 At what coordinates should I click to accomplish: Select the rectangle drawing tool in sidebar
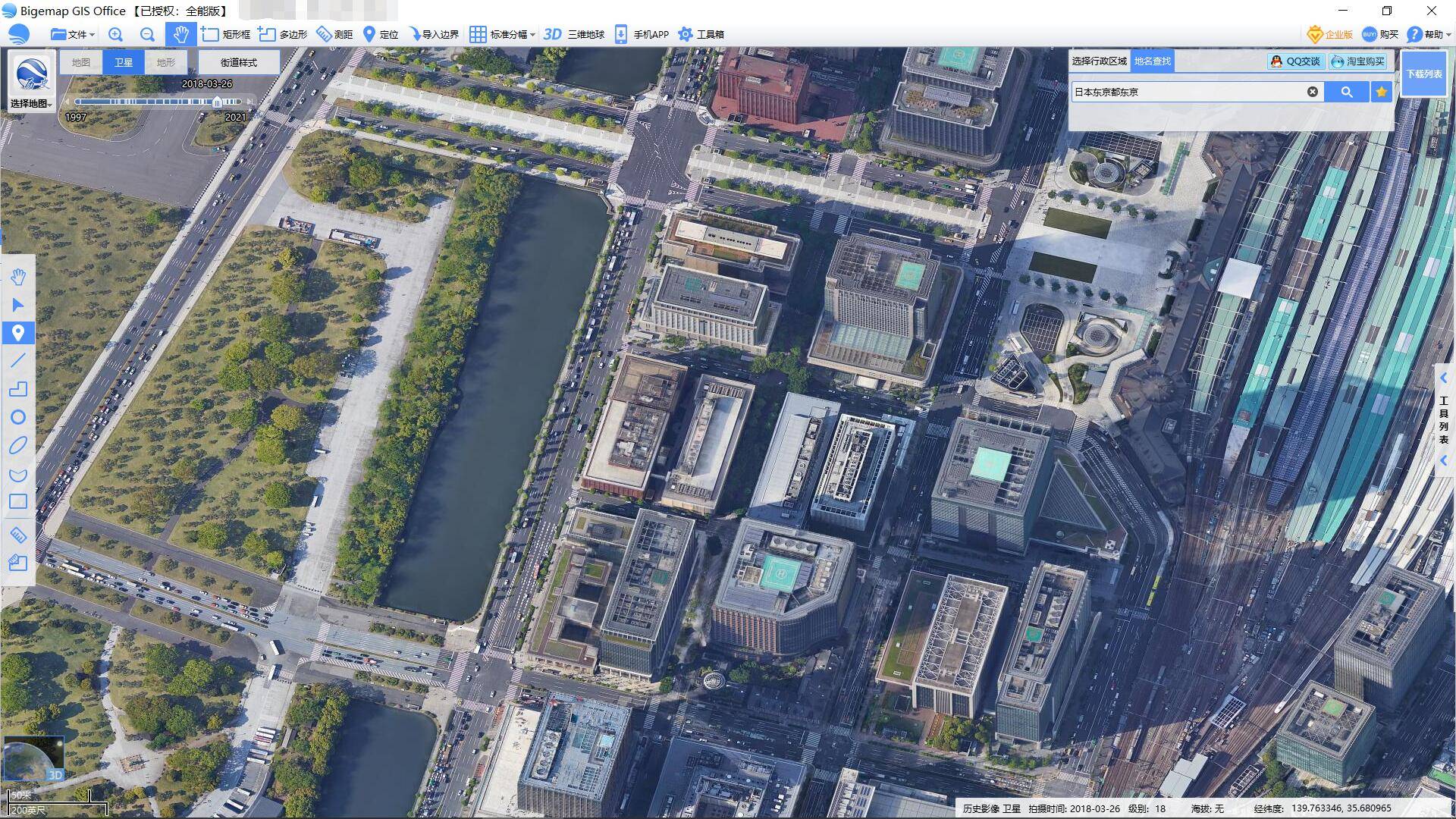(x=18, y=501)
